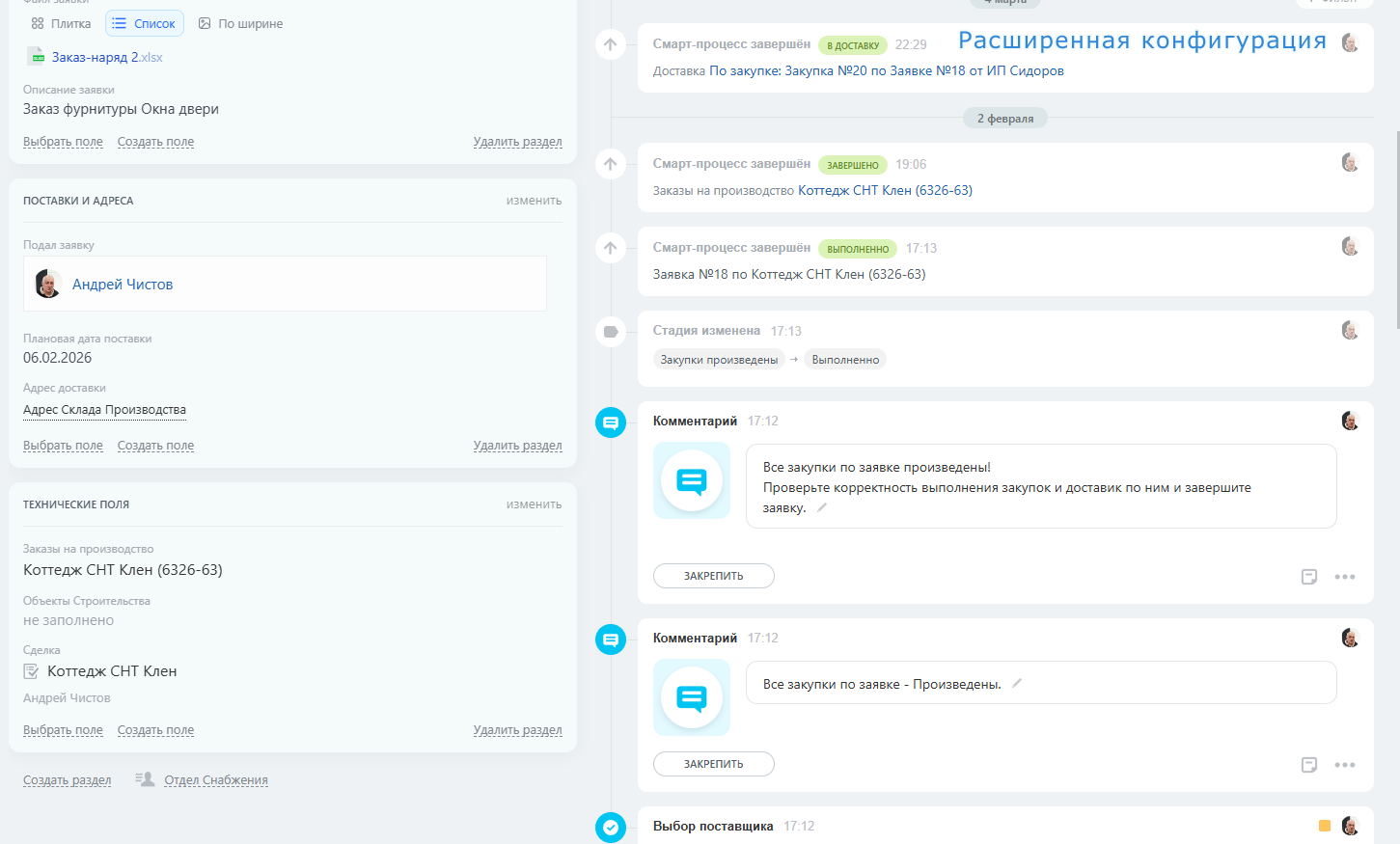Viewport: 1400px width, 844px height.
Task: Click не заполнено under Объекты Строительства
Action: pyautogui.click(x=69, y=620)
